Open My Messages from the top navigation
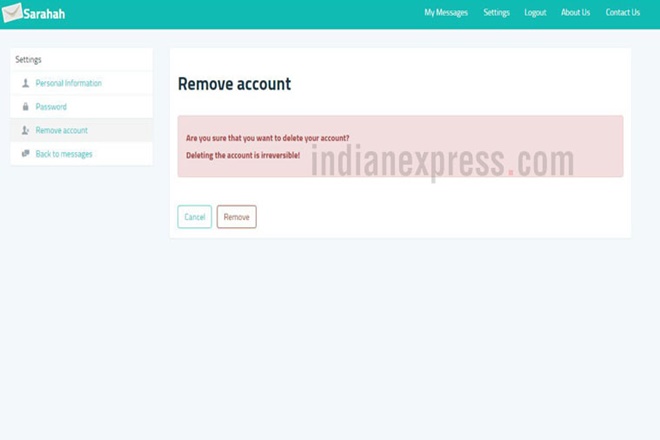660x440 pixels. coord(445,13)
